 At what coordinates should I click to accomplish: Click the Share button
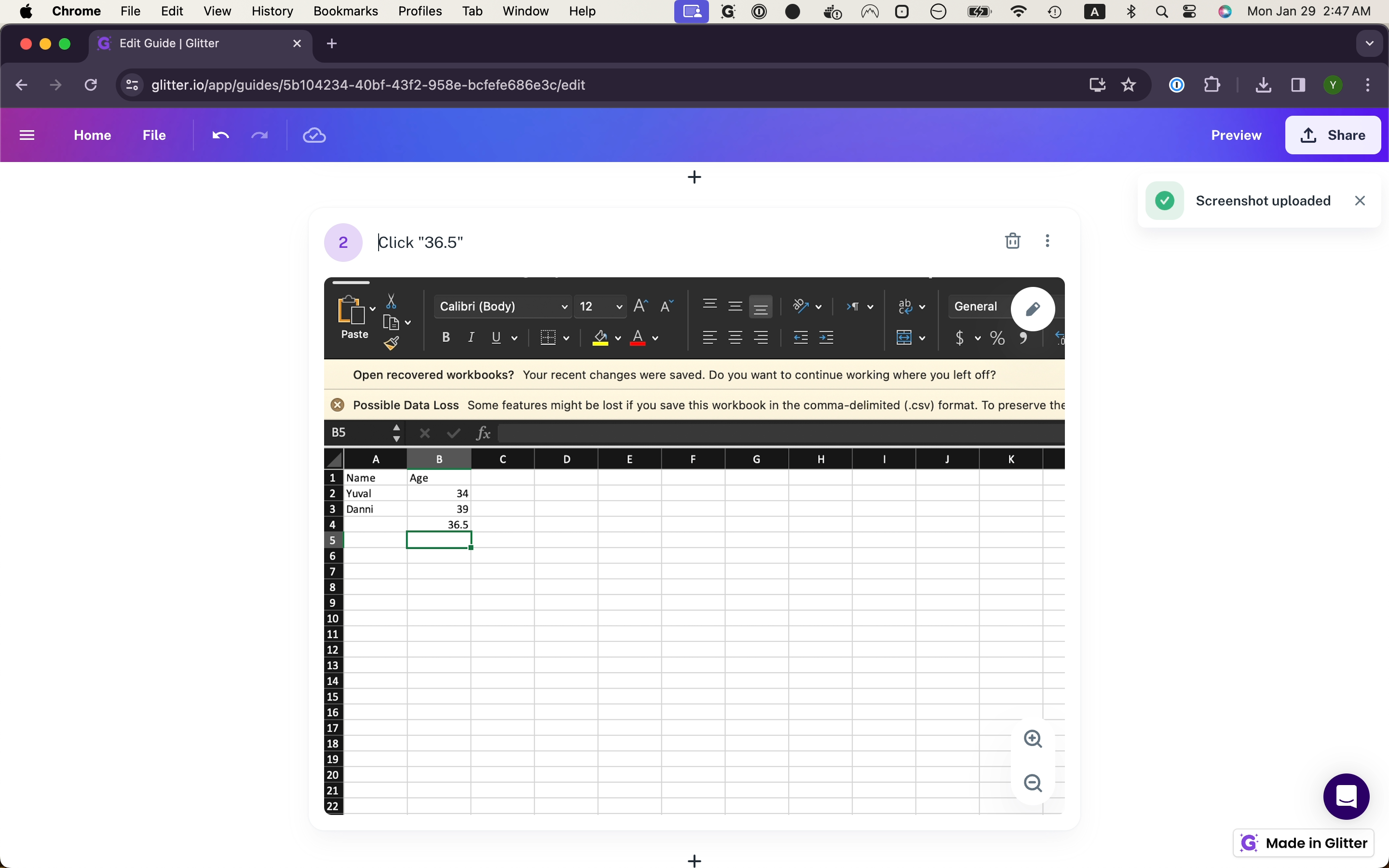coord(1333,136)
